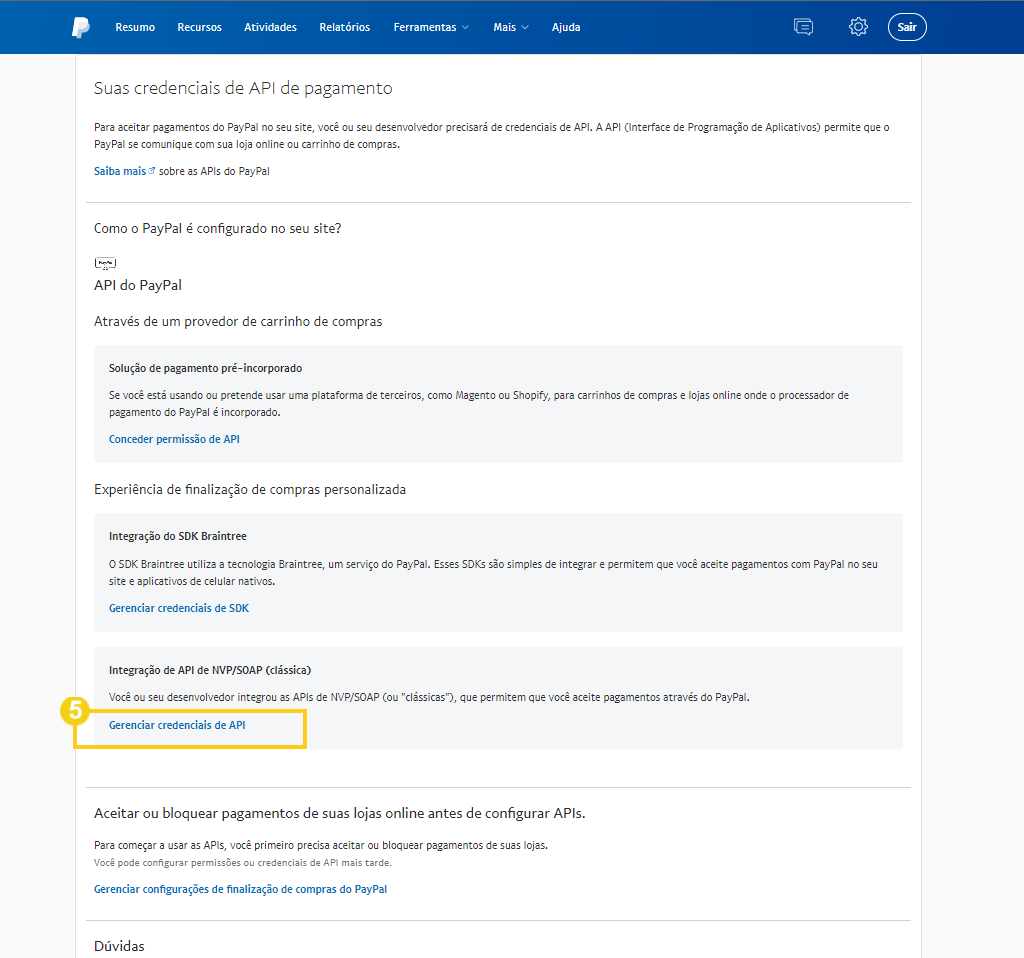The width and height of the screenshot is (1024, 958).
Task: Open the settings gear icon
Action: point(858,27)
